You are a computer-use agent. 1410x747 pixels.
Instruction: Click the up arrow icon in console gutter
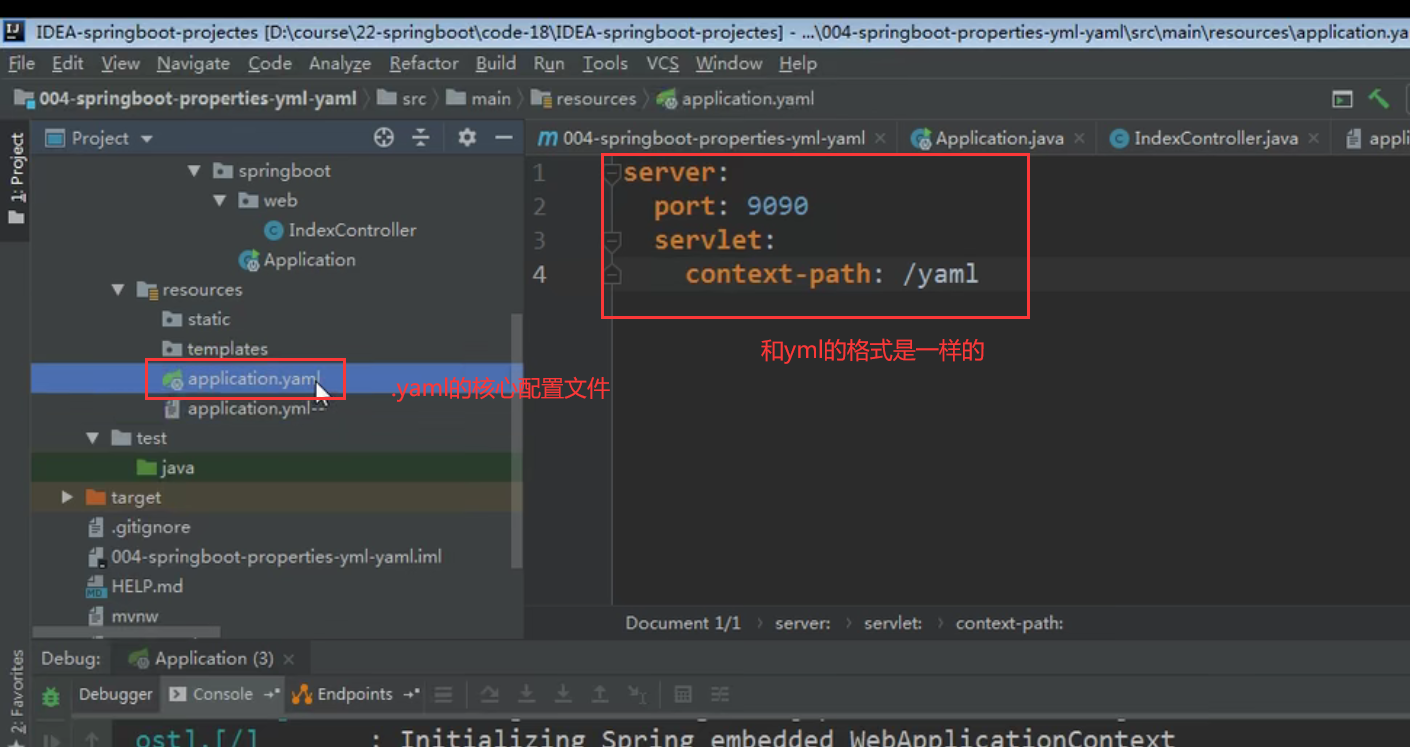pyautogui.click(x=92, y=740)
